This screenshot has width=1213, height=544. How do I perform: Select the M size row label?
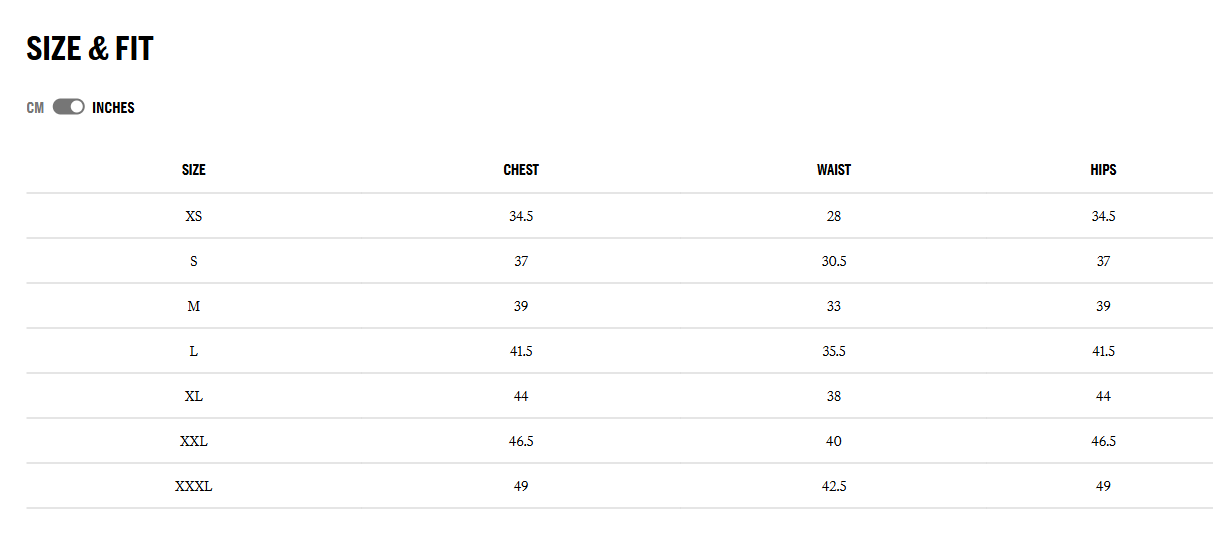pyautogui.click(x=194, y=306)
